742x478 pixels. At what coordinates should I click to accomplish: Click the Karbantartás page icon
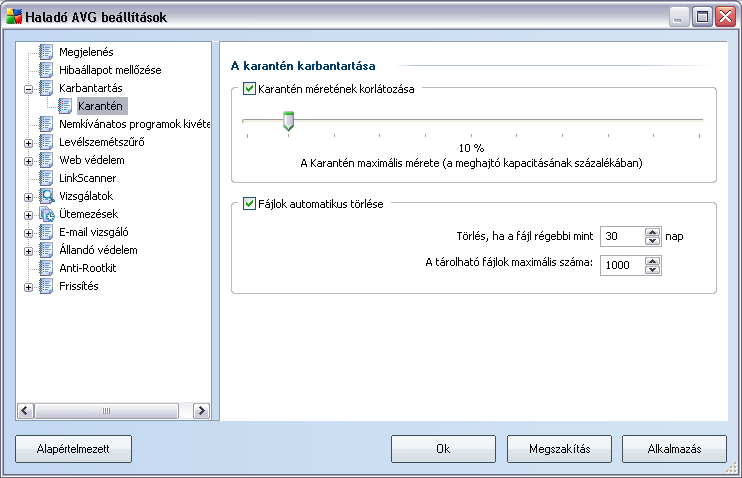coord(46,88)
